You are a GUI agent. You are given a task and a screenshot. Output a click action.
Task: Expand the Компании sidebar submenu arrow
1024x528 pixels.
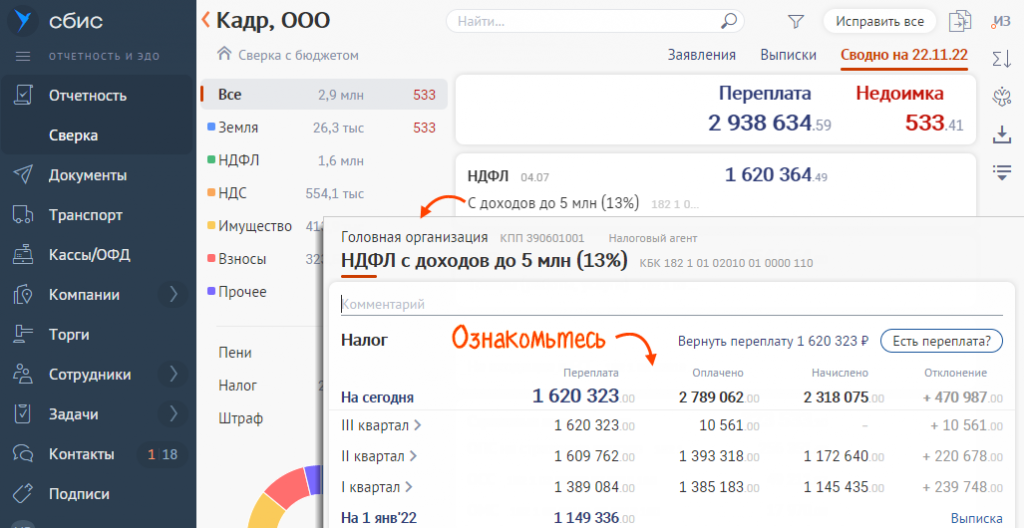pos(173,294)
